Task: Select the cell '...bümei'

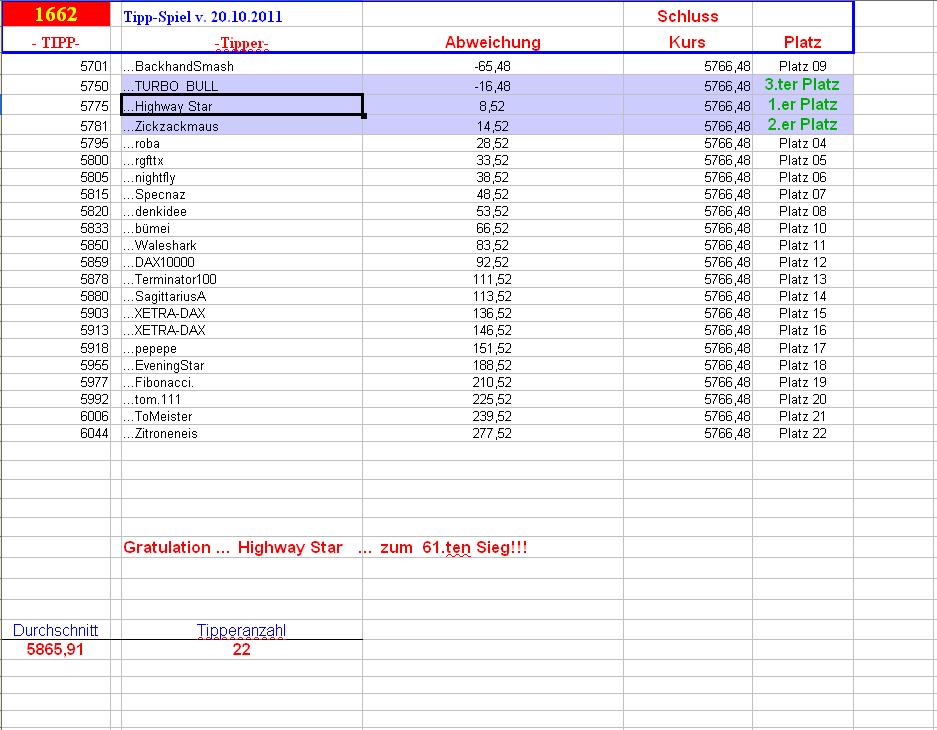Action: (x=241, y=228)
